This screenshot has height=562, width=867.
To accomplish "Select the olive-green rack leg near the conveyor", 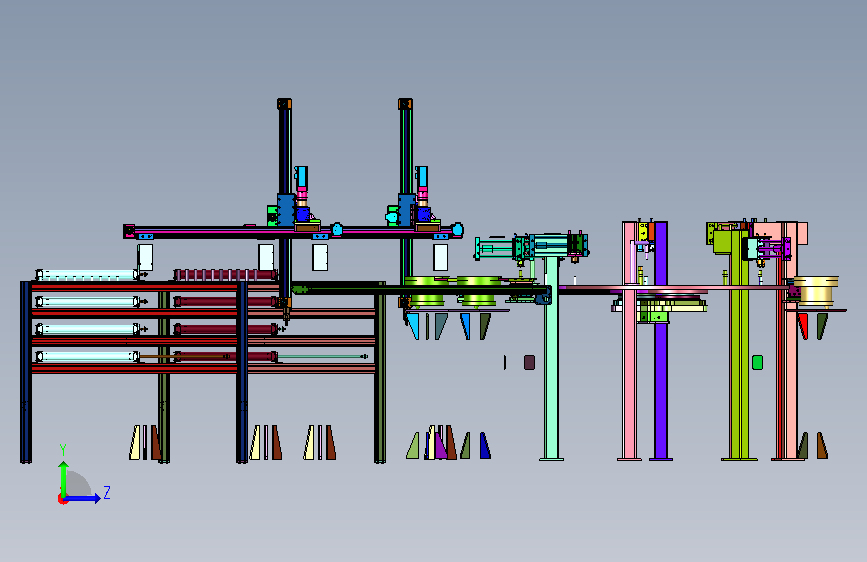I will coord(380,374).
